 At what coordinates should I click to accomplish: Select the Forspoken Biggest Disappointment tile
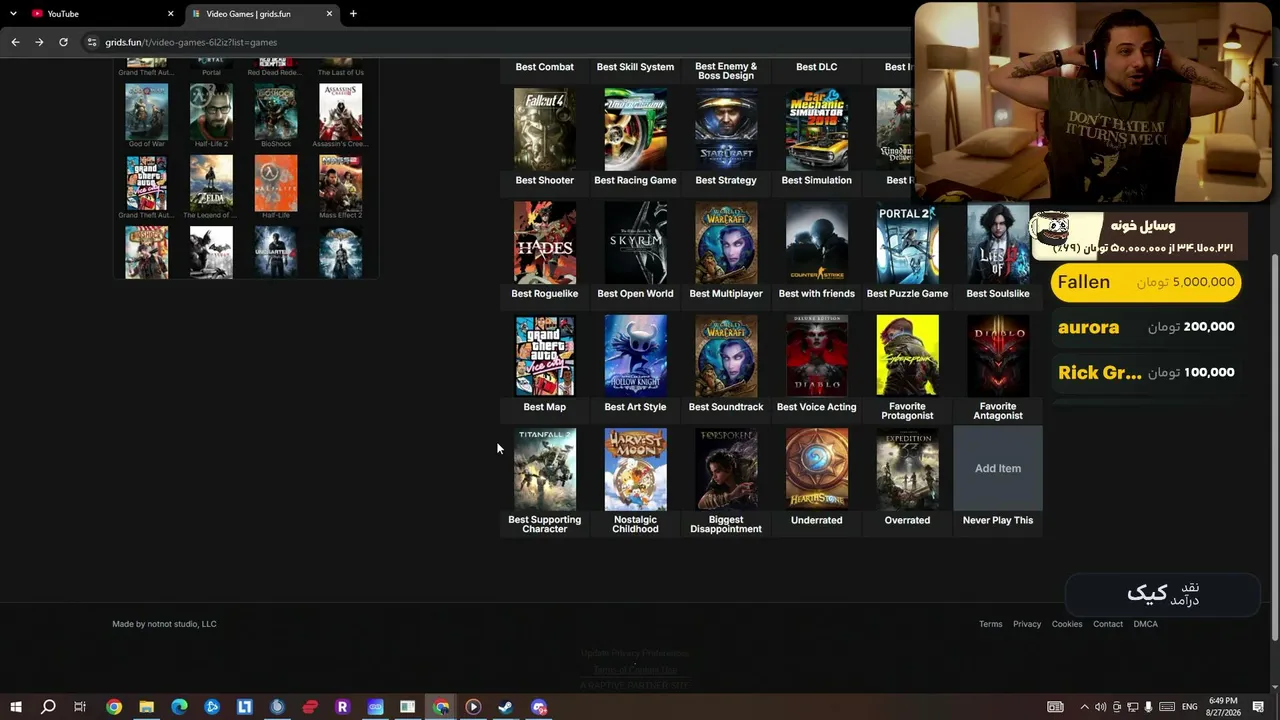[726, 469]
